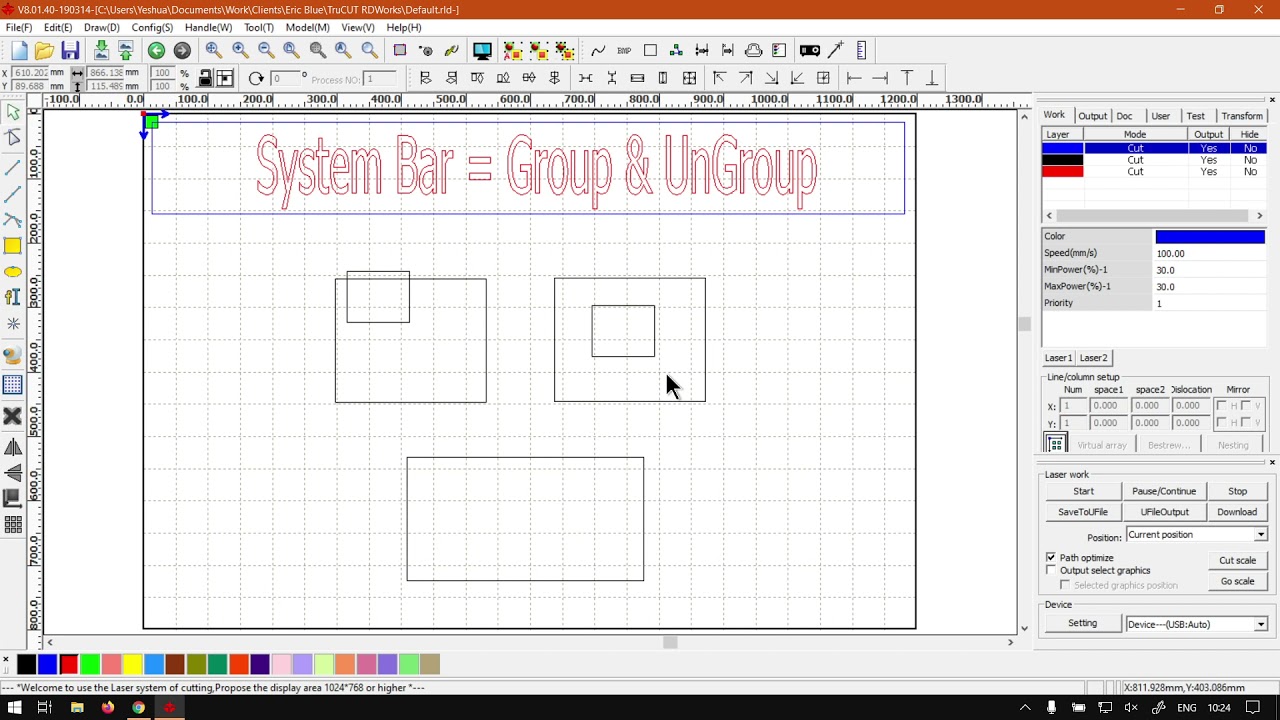Uncheck the Path optimize checkbox
Screen dimensions: 1280x720
coord(1051,557)
